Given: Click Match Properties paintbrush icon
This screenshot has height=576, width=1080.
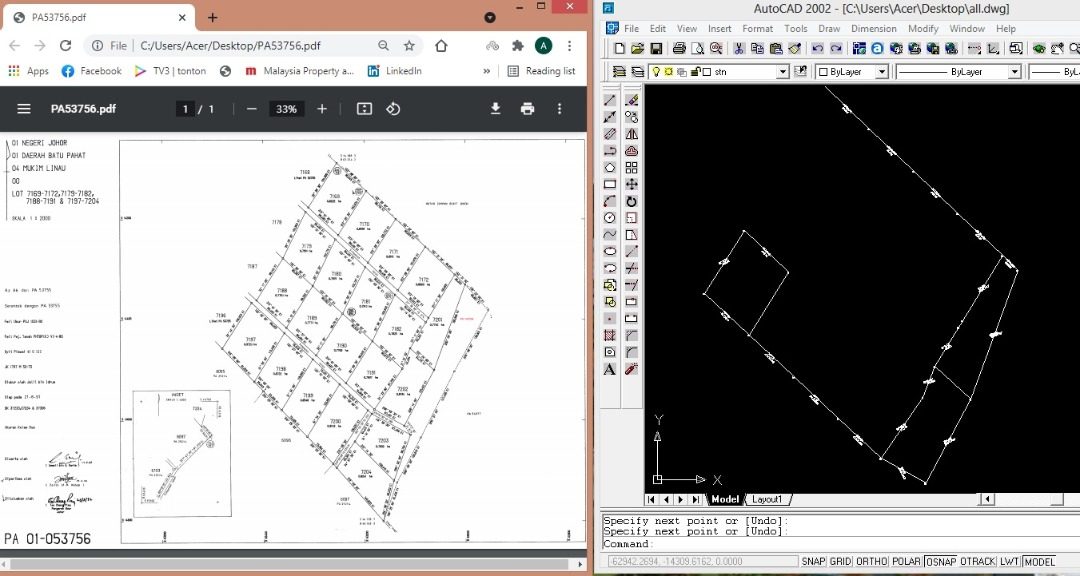Looking at the screenshot, I should click(795, 48).
